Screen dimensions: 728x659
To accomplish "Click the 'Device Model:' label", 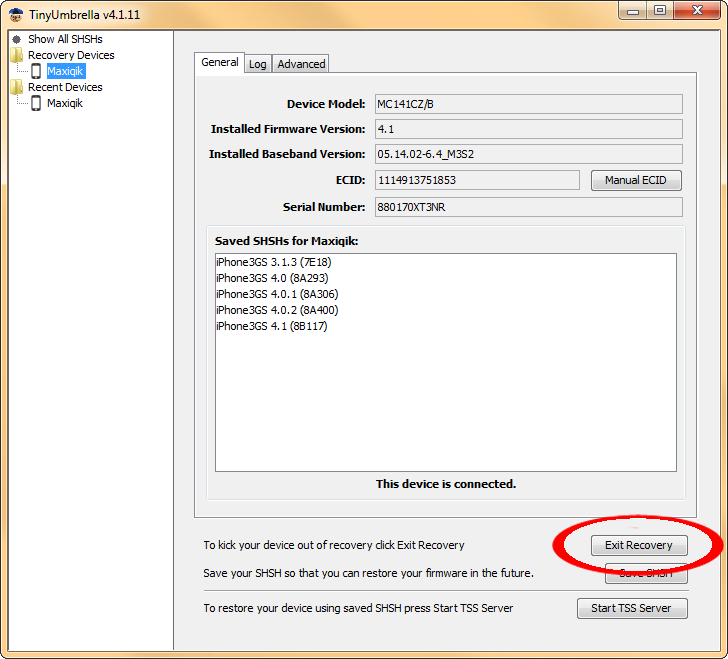I will coord(326,104).
